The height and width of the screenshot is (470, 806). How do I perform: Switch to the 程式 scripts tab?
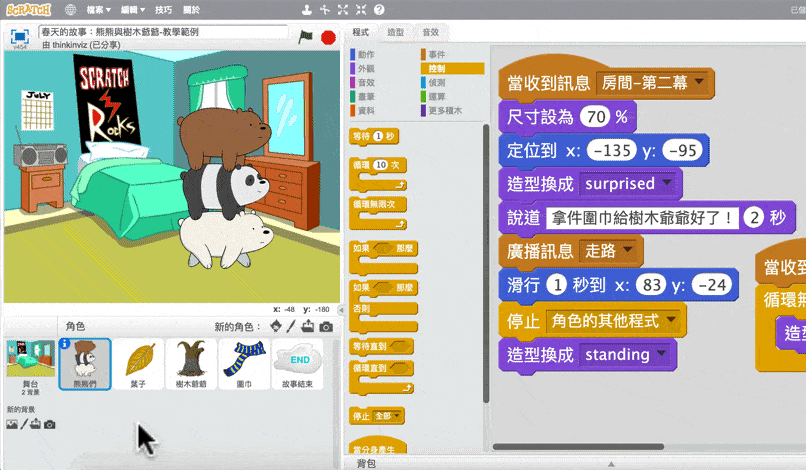pos(360,32)
